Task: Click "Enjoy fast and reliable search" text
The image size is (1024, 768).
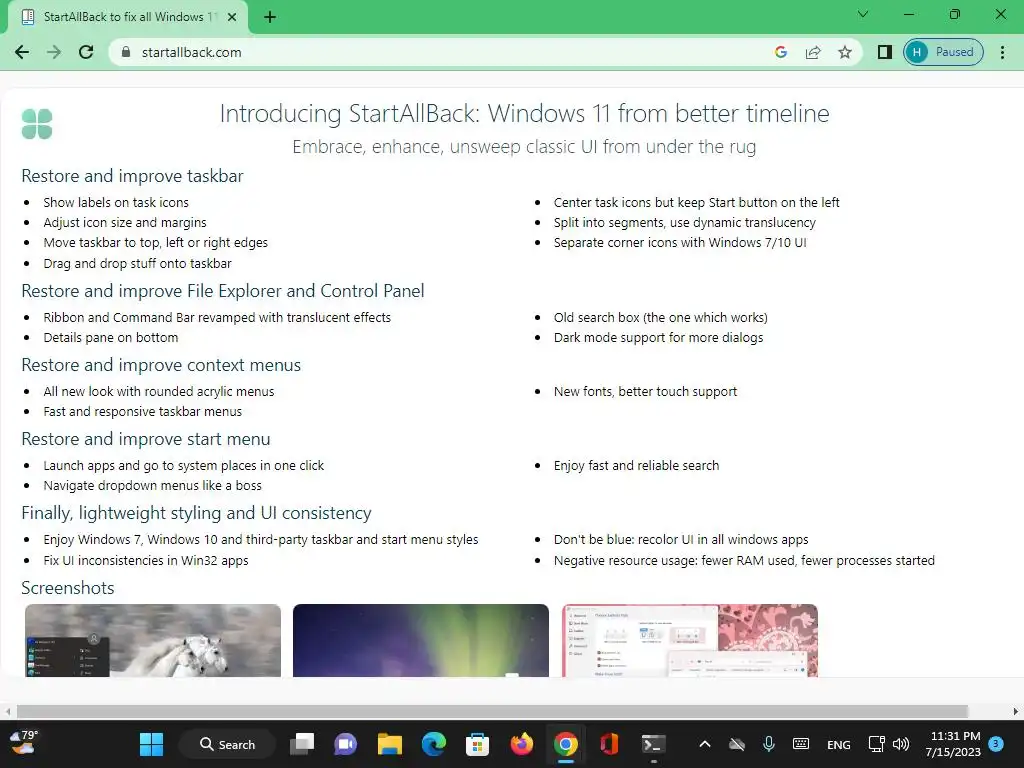Action: (x=636, y=466)
